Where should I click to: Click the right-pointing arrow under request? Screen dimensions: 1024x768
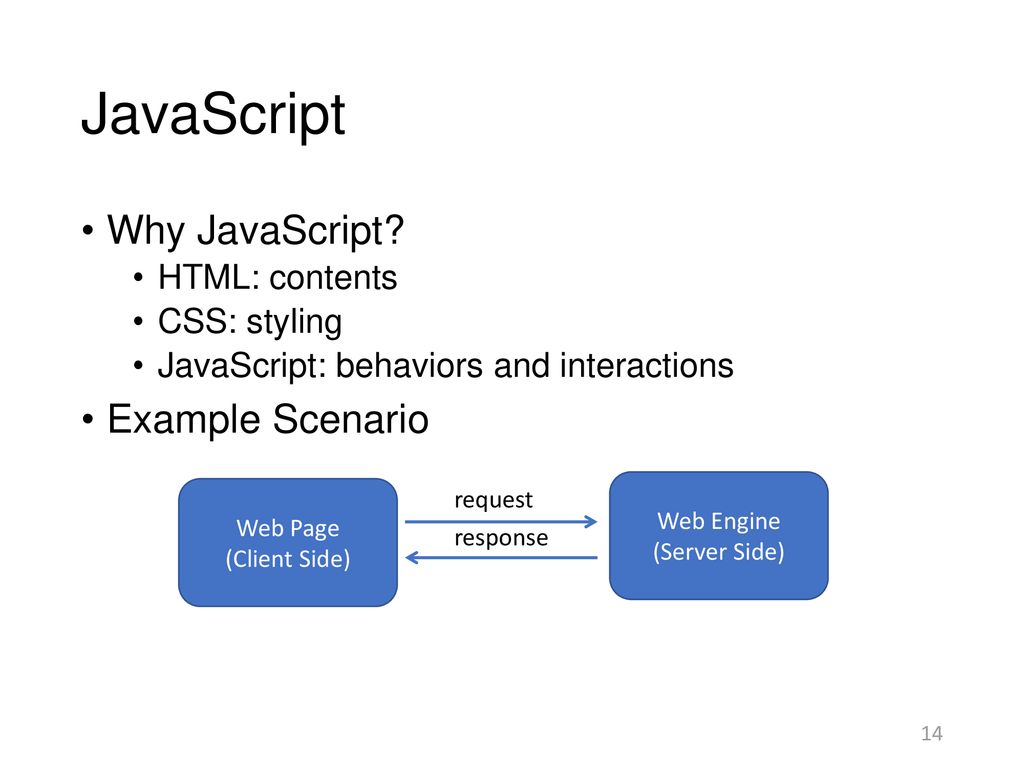tap(501, 521)
